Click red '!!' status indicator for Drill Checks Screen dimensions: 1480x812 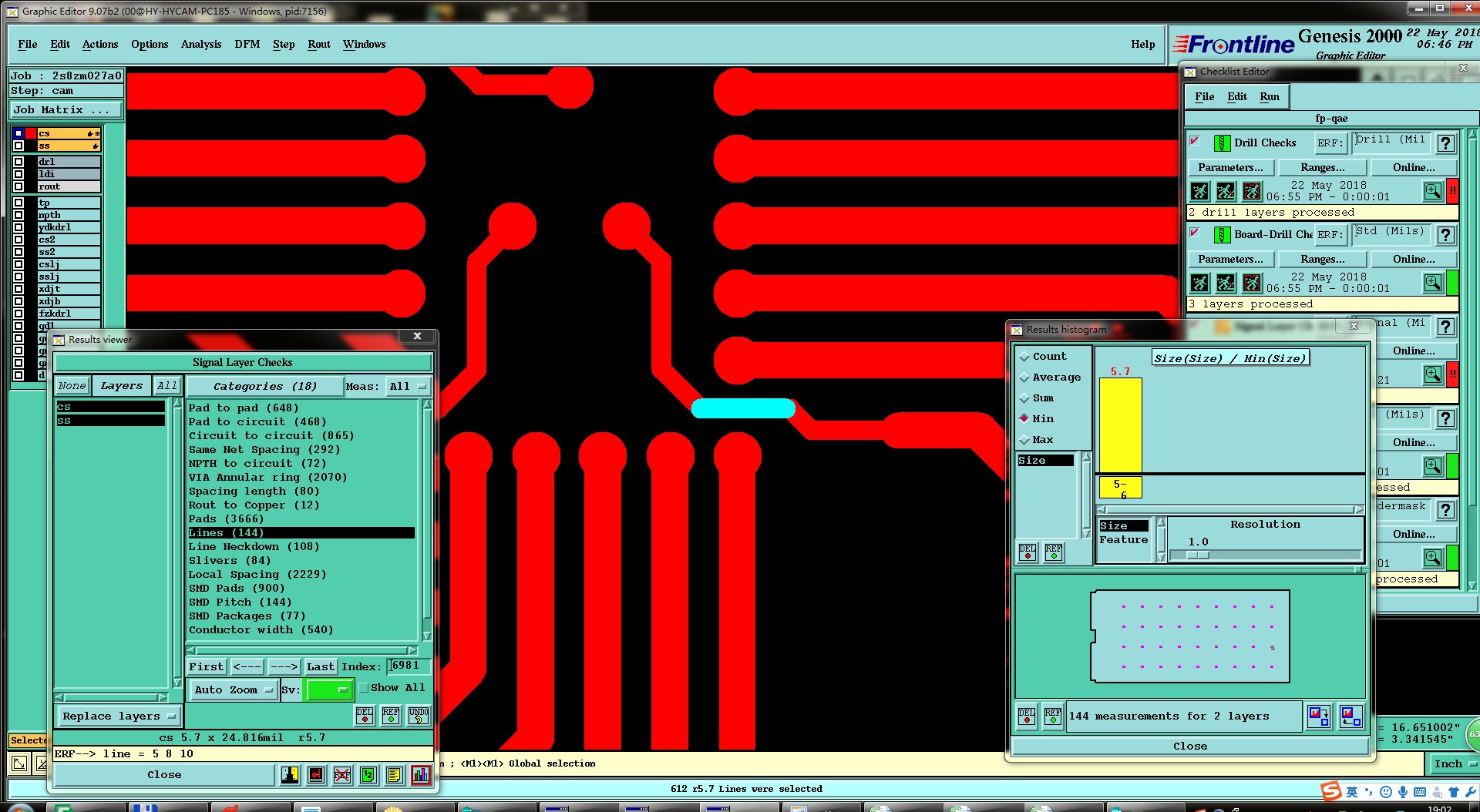click(1452, 190)
